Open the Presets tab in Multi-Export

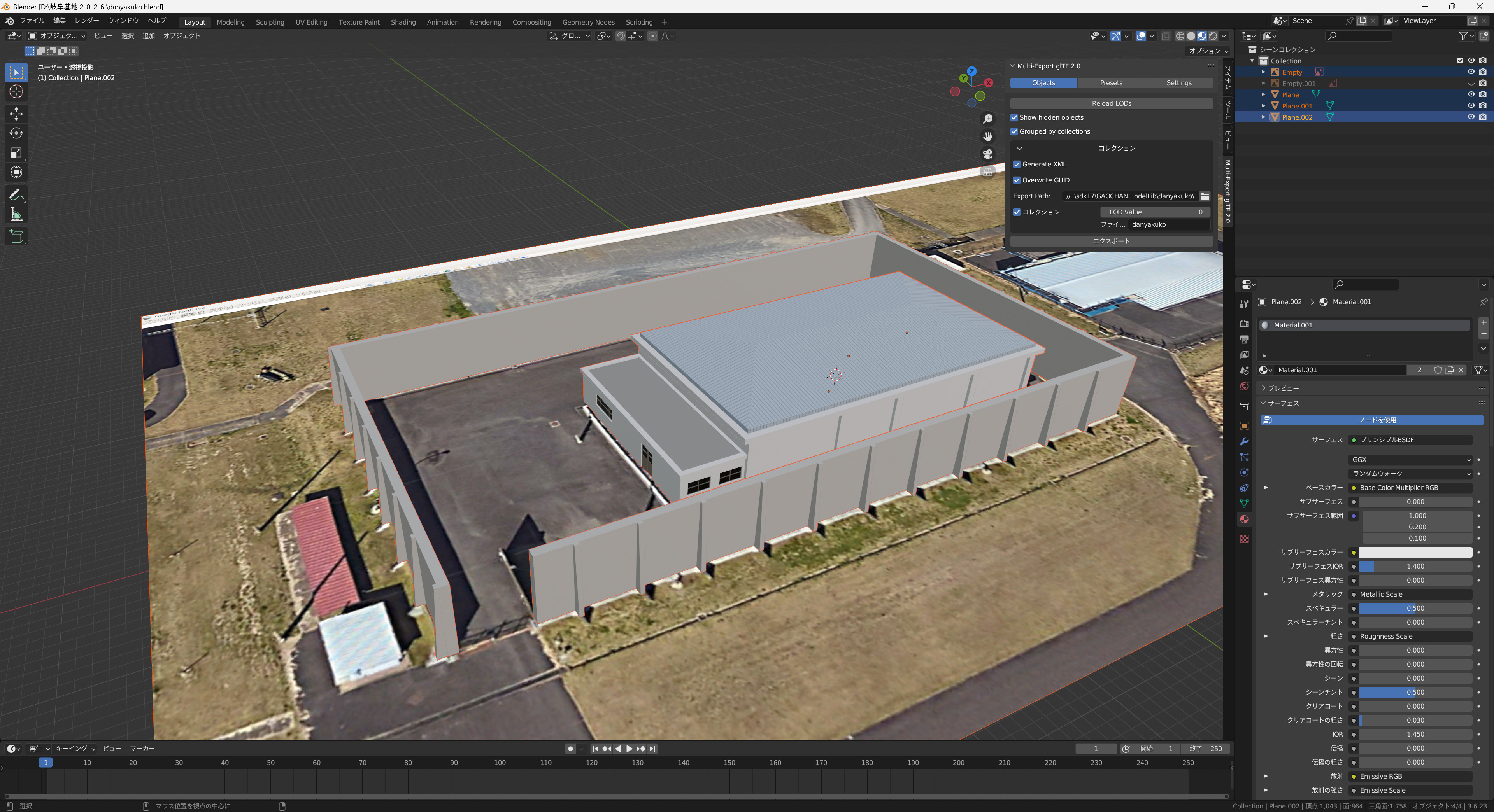pos(1111,83)
